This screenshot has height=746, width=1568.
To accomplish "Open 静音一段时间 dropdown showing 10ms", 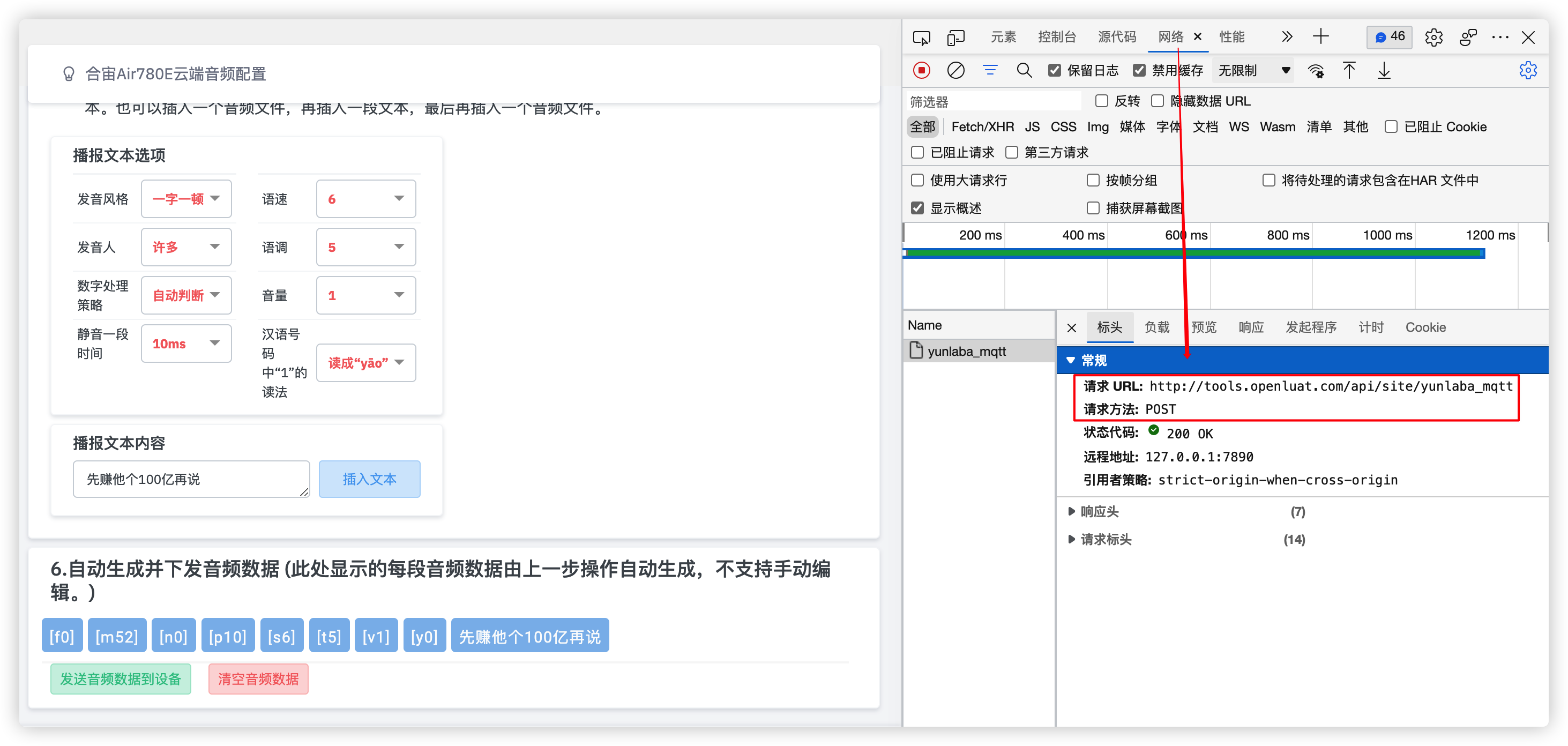I will [x=186, y=344].
